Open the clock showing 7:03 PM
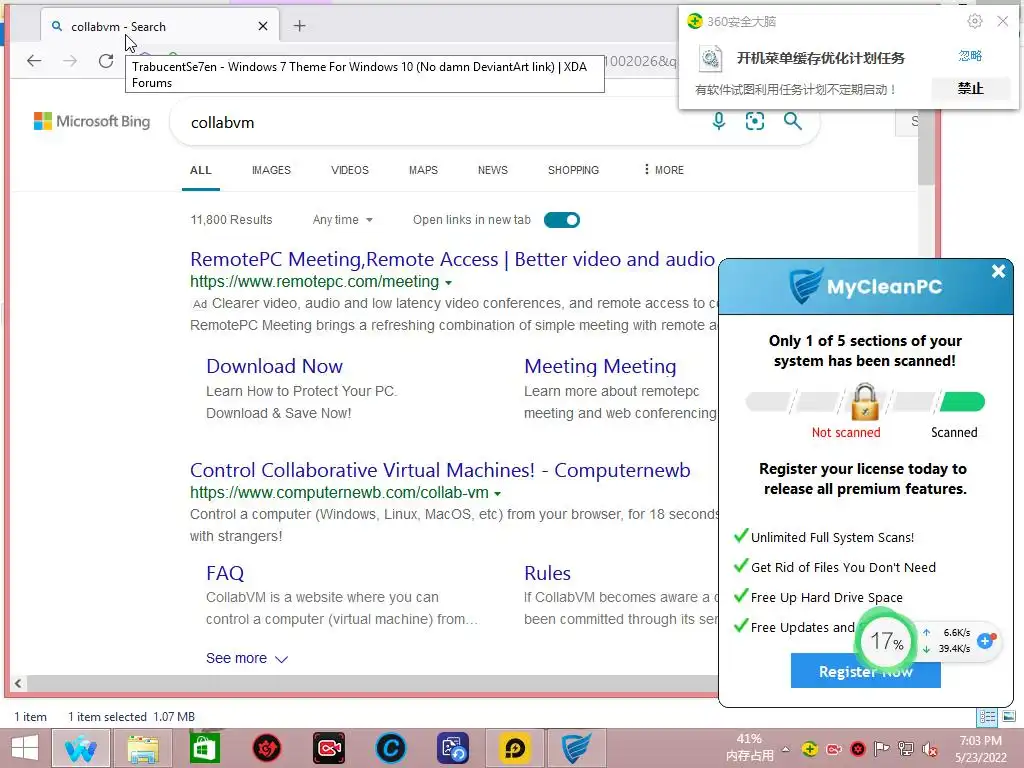Screen dimensions: 1024x768 (x=981, y=749)
